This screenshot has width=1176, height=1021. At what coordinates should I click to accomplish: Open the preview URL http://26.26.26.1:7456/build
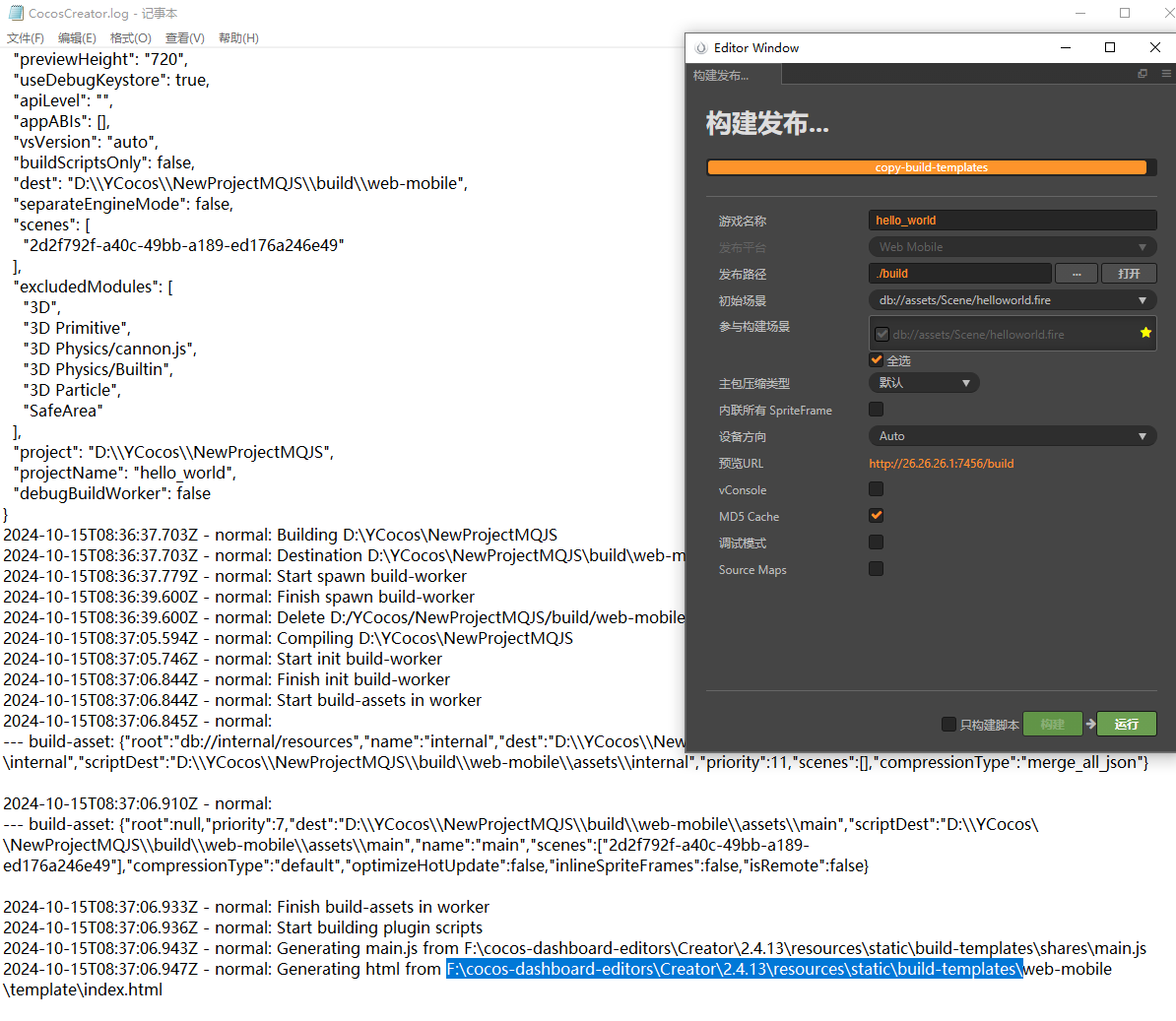point(942,464)
